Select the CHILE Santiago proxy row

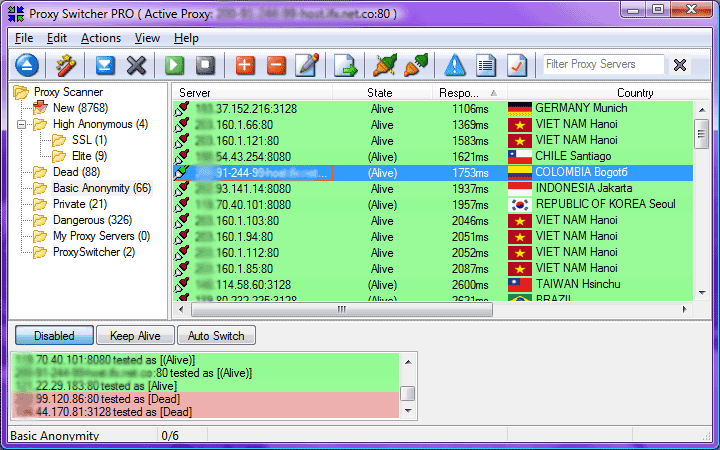point(433,157)
